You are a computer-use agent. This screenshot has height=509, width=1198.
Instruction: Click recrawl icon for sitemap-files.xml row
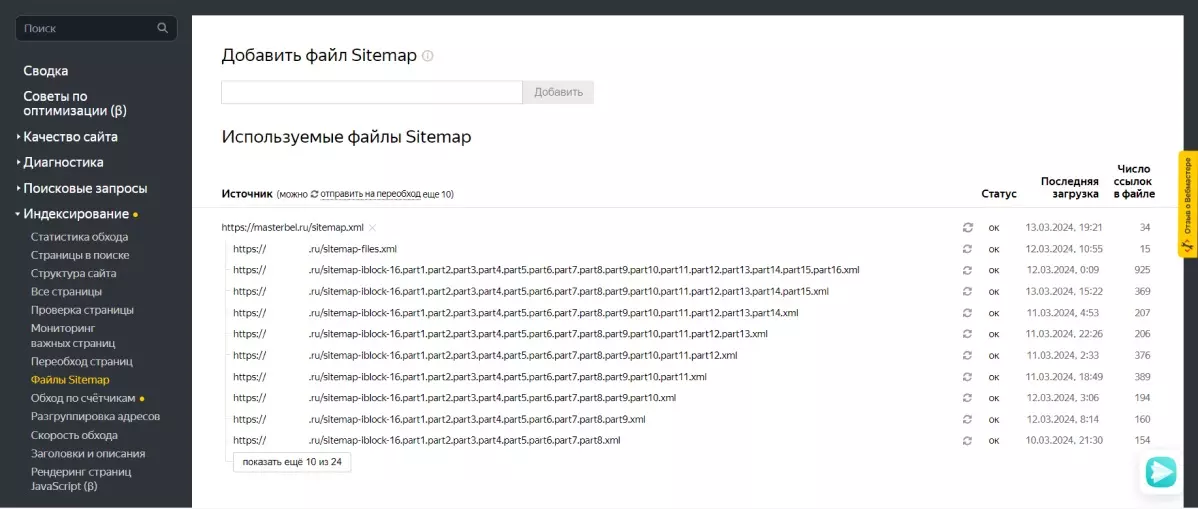click(x=967, y=249)
